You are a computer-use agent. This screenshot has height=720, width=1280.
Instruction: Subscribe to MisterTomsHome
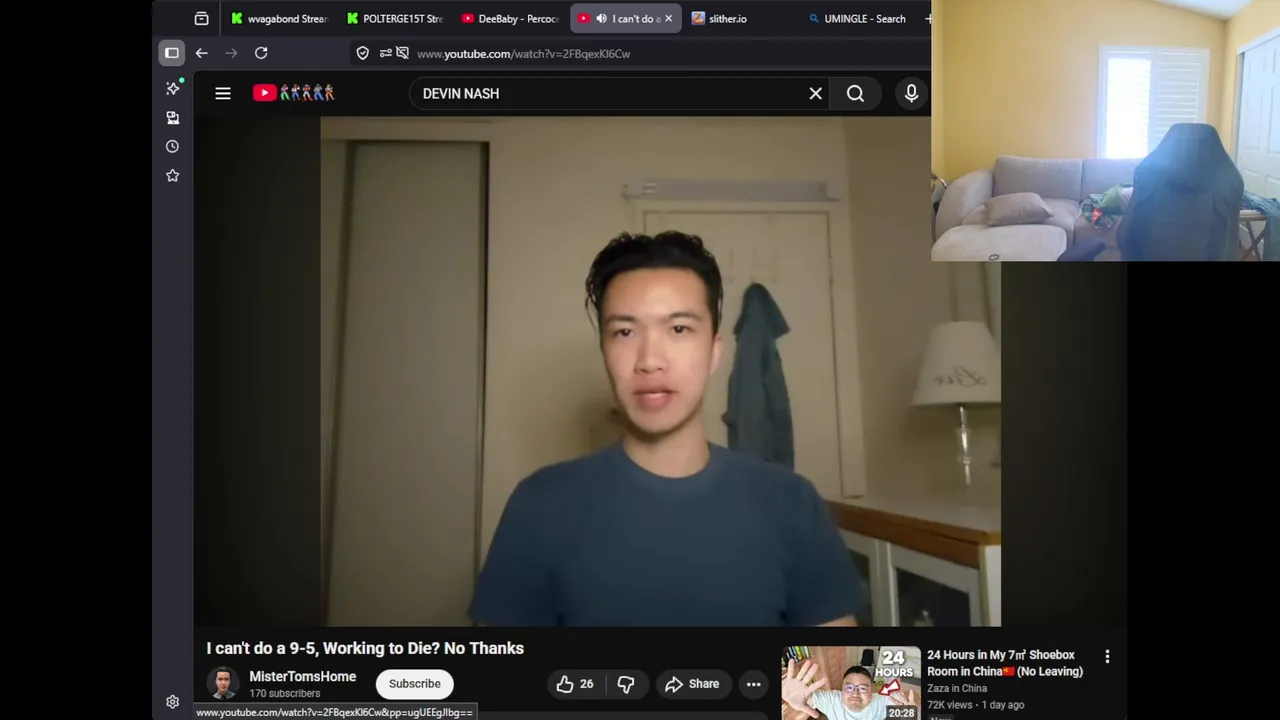[415, 684]
